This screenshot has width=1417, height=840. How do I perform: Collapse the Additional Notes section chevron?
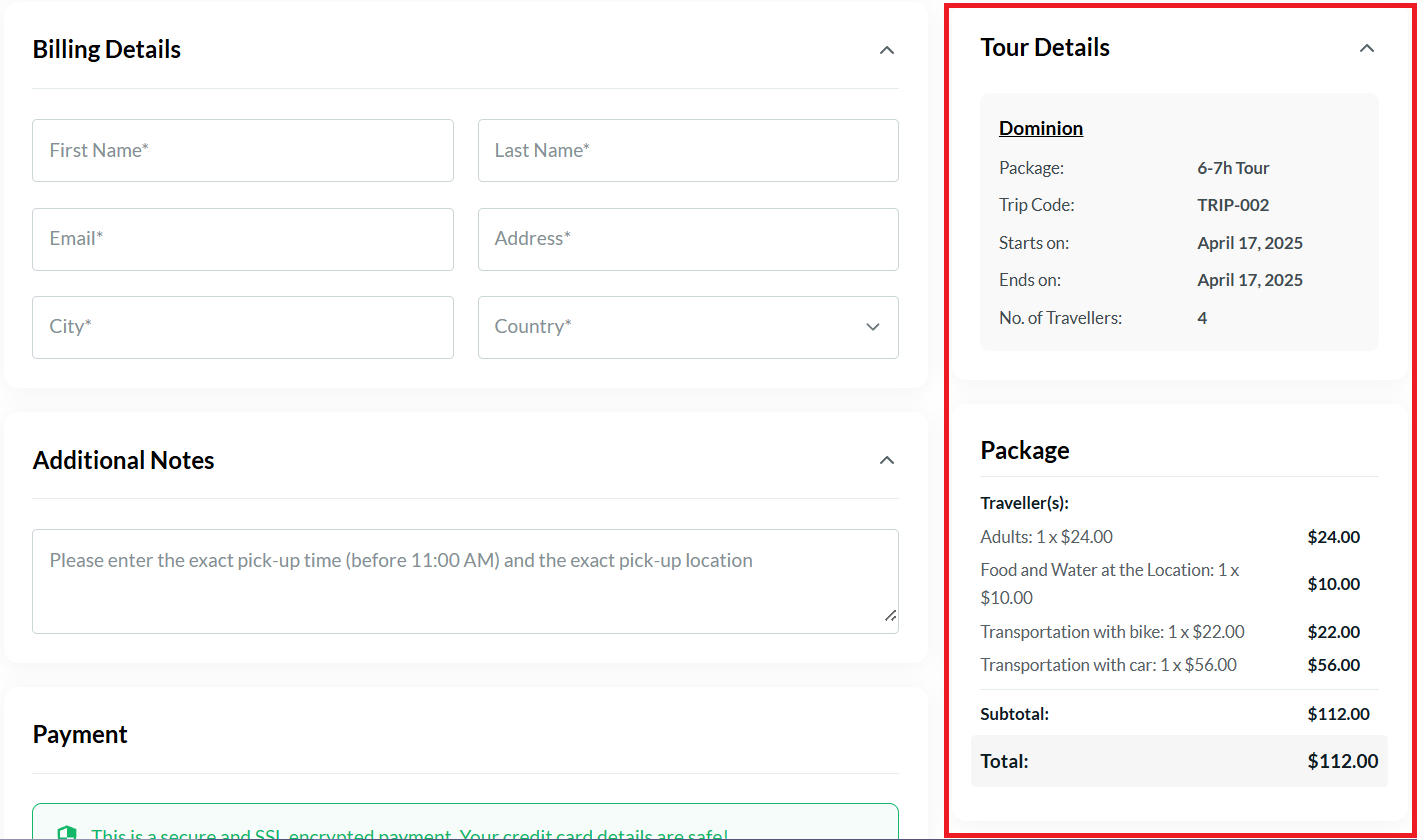coord(886,460)
